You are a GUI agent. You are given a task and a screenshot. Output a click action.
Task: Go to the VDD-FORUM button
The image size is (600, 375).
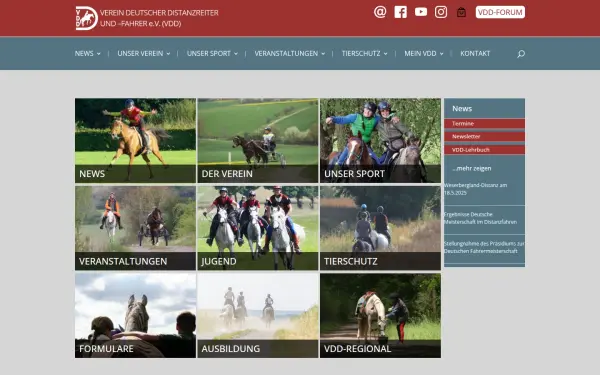click(500, 12)
